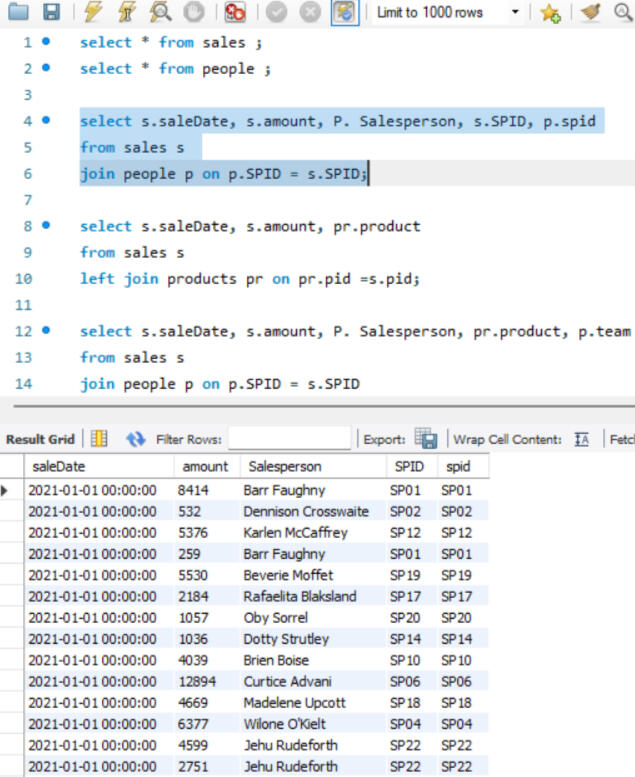Run Explain plan with the magnifier-lightning icon
The height and width of the screenshot is (777, 635).
[160, 13]
